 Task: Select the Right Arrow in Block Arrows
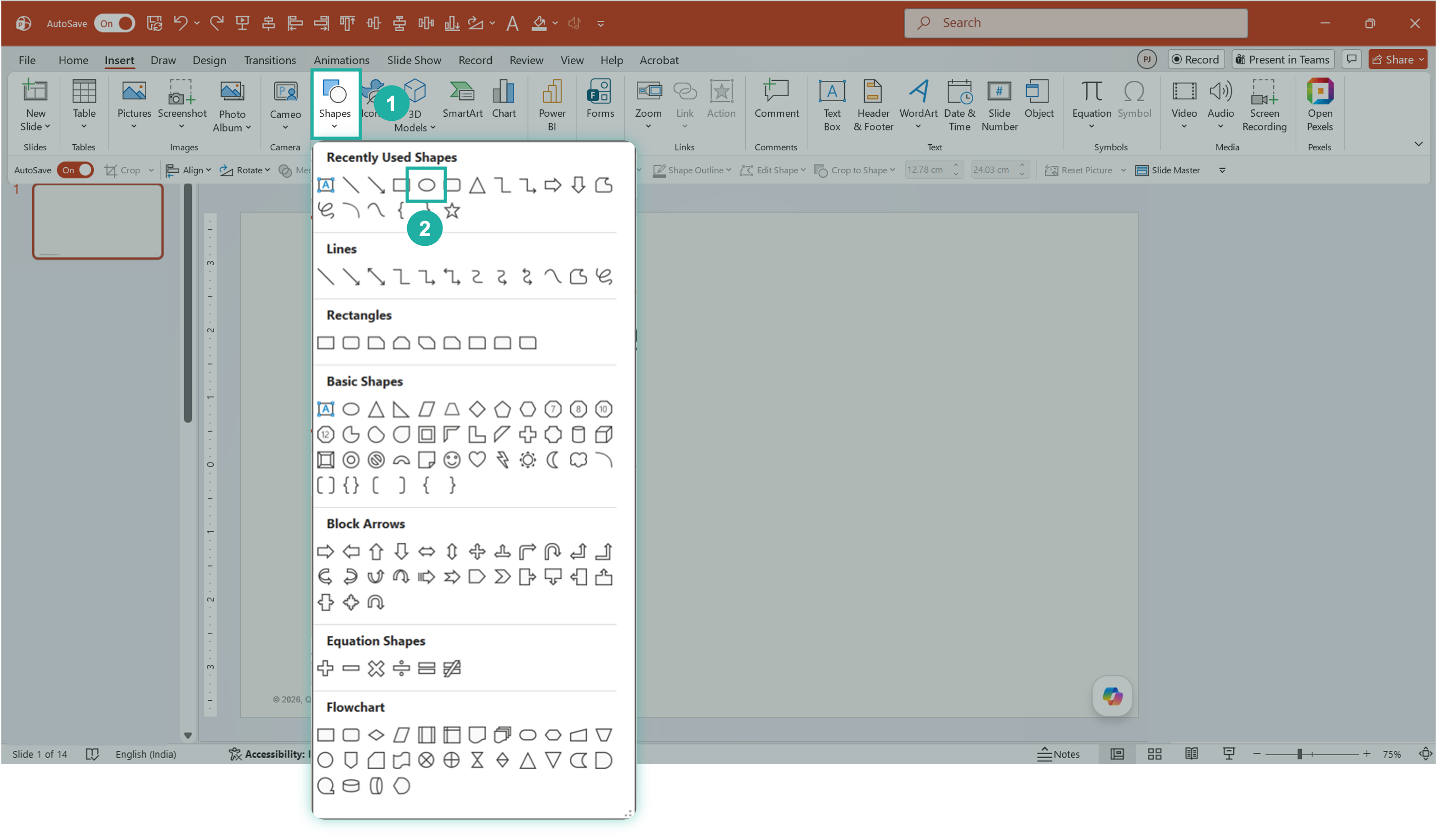pyautogui.click(x=325, y=551)
